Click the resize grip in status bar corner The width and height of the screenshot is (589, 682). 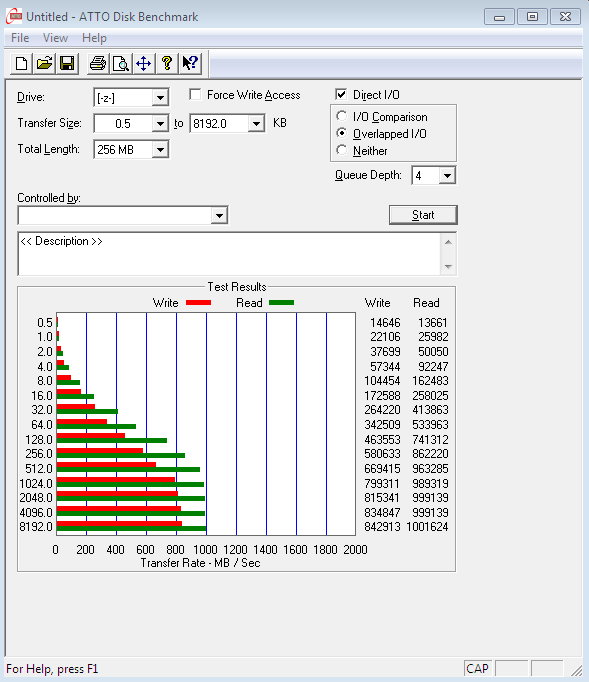576,670
